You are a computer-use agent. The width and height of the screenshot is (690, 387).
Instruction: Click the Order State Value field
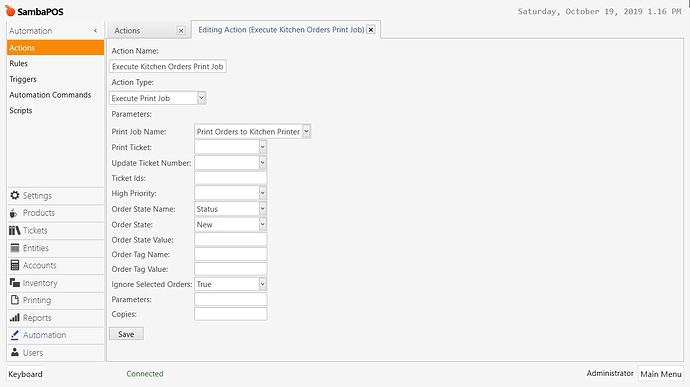[231, 240]
